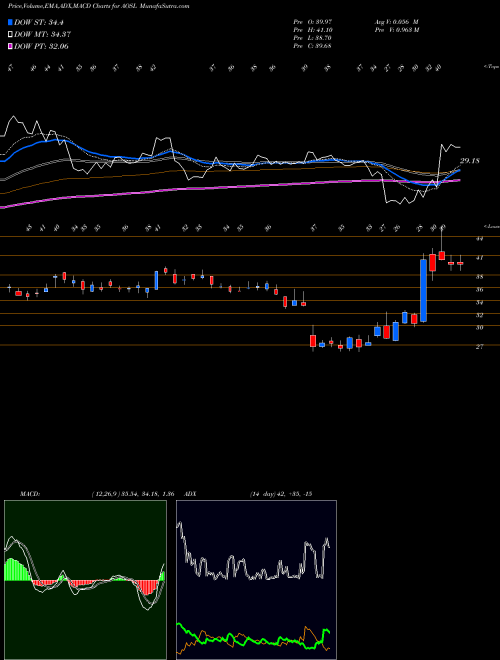Click the ADX panel title
The height and width of the screenshot is (660, 500).
[191, 494]
